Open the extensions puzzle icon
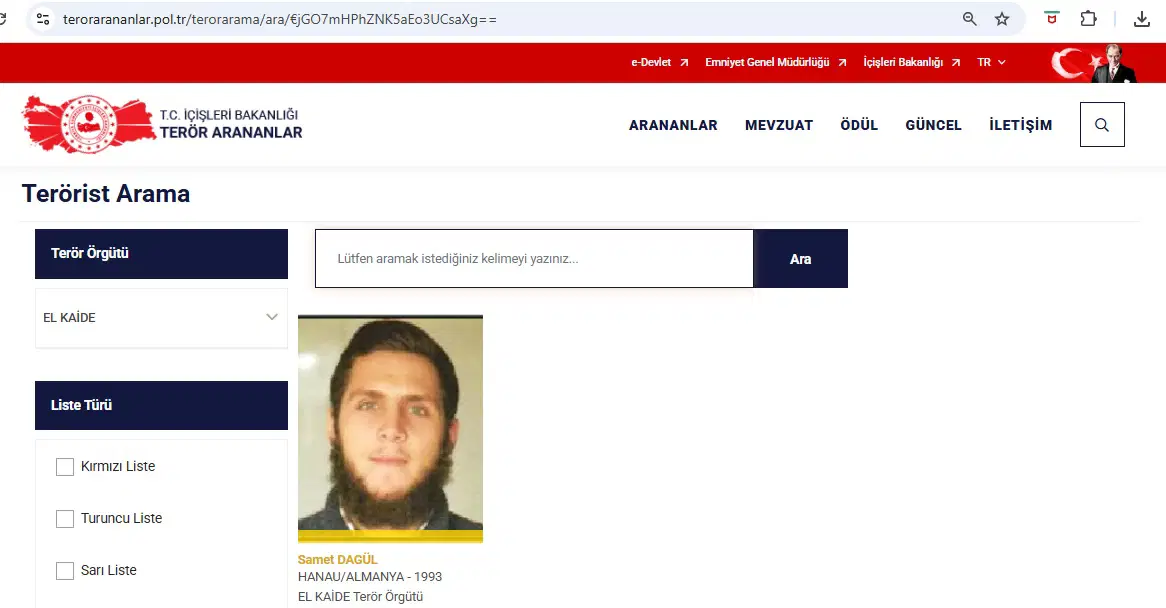The image size is (1166, 608). point(1089,19)
